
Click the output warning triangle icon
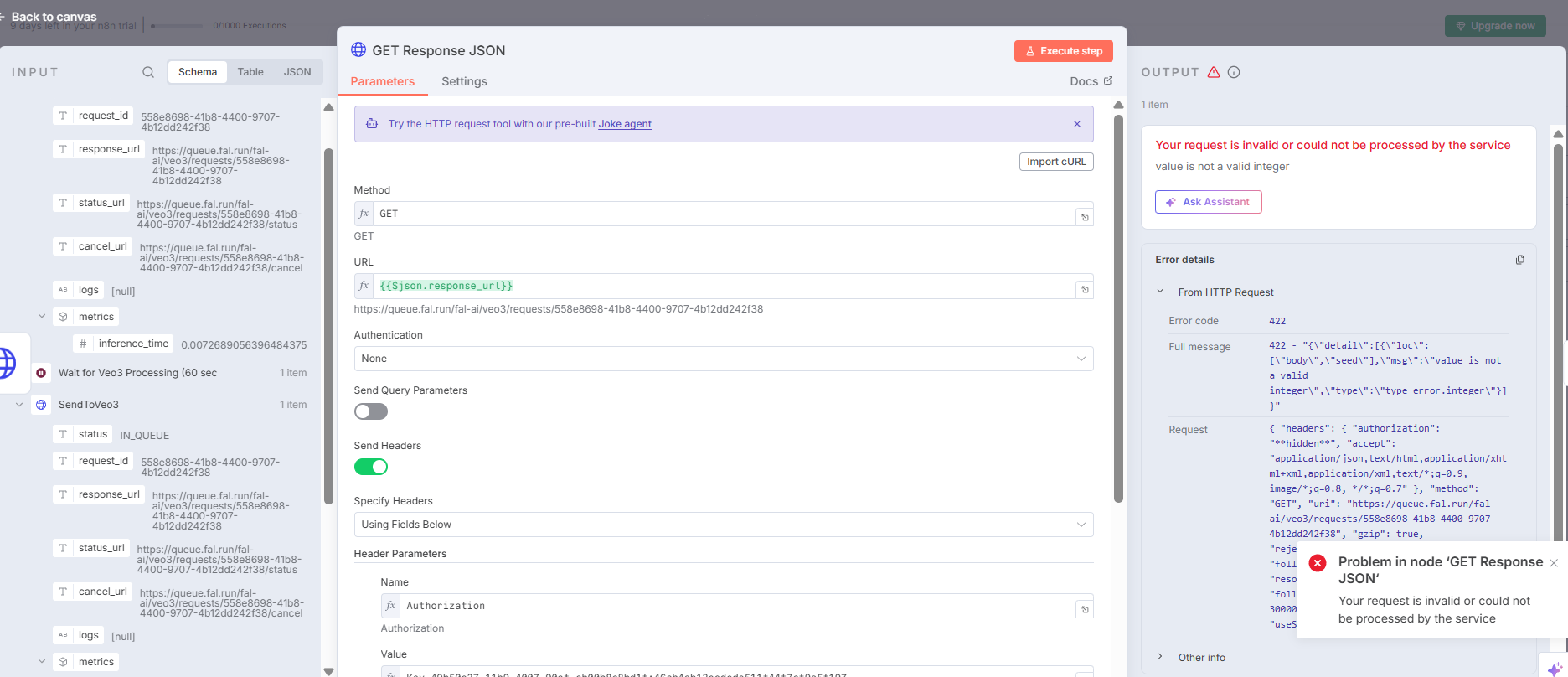point(1214,72)
